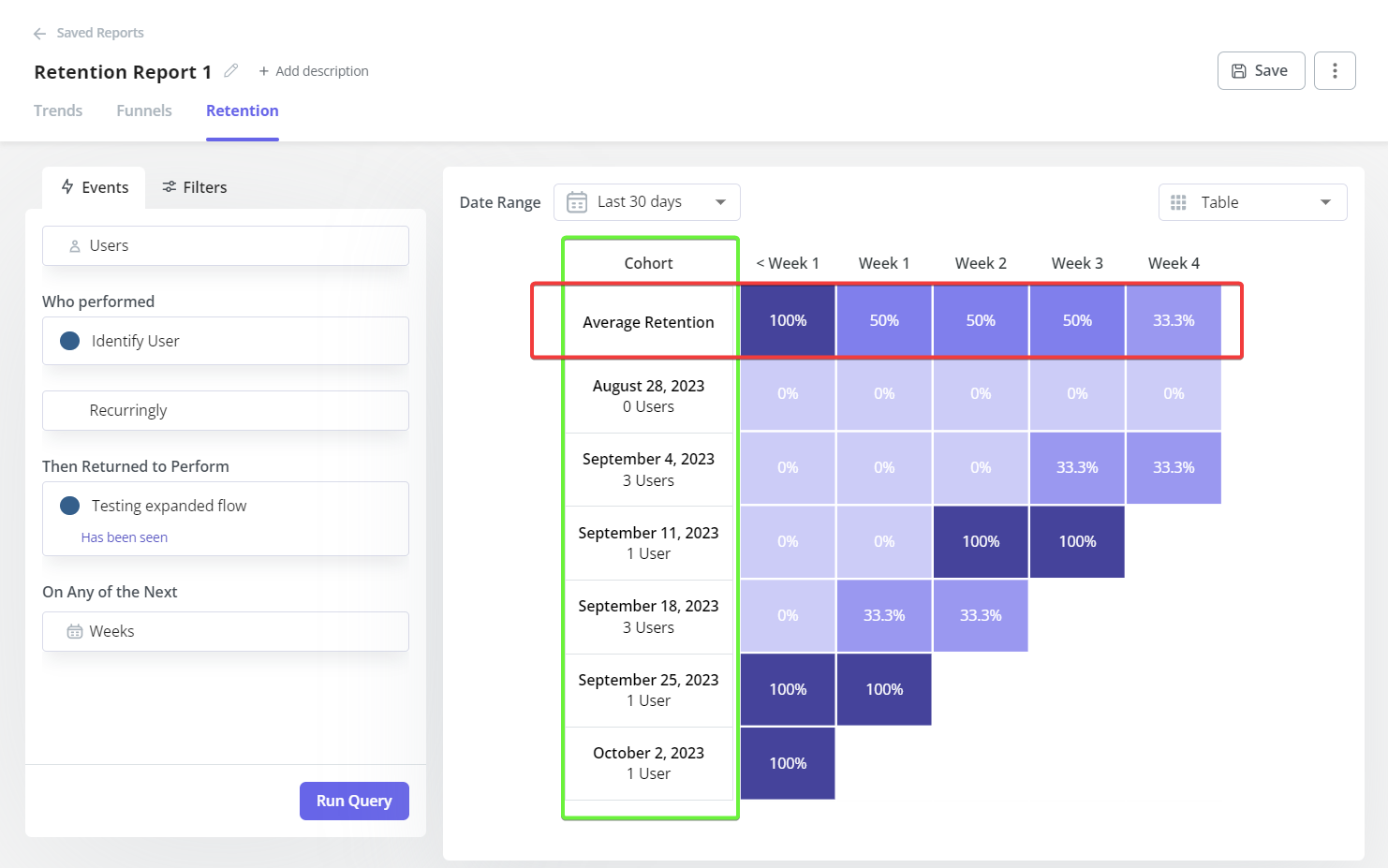Image resolution: width=1388 pixels, height=868 pixels.
Task: Click the pencil icon to edit report title
Action: pyautogui.click(x=231, y=70)
